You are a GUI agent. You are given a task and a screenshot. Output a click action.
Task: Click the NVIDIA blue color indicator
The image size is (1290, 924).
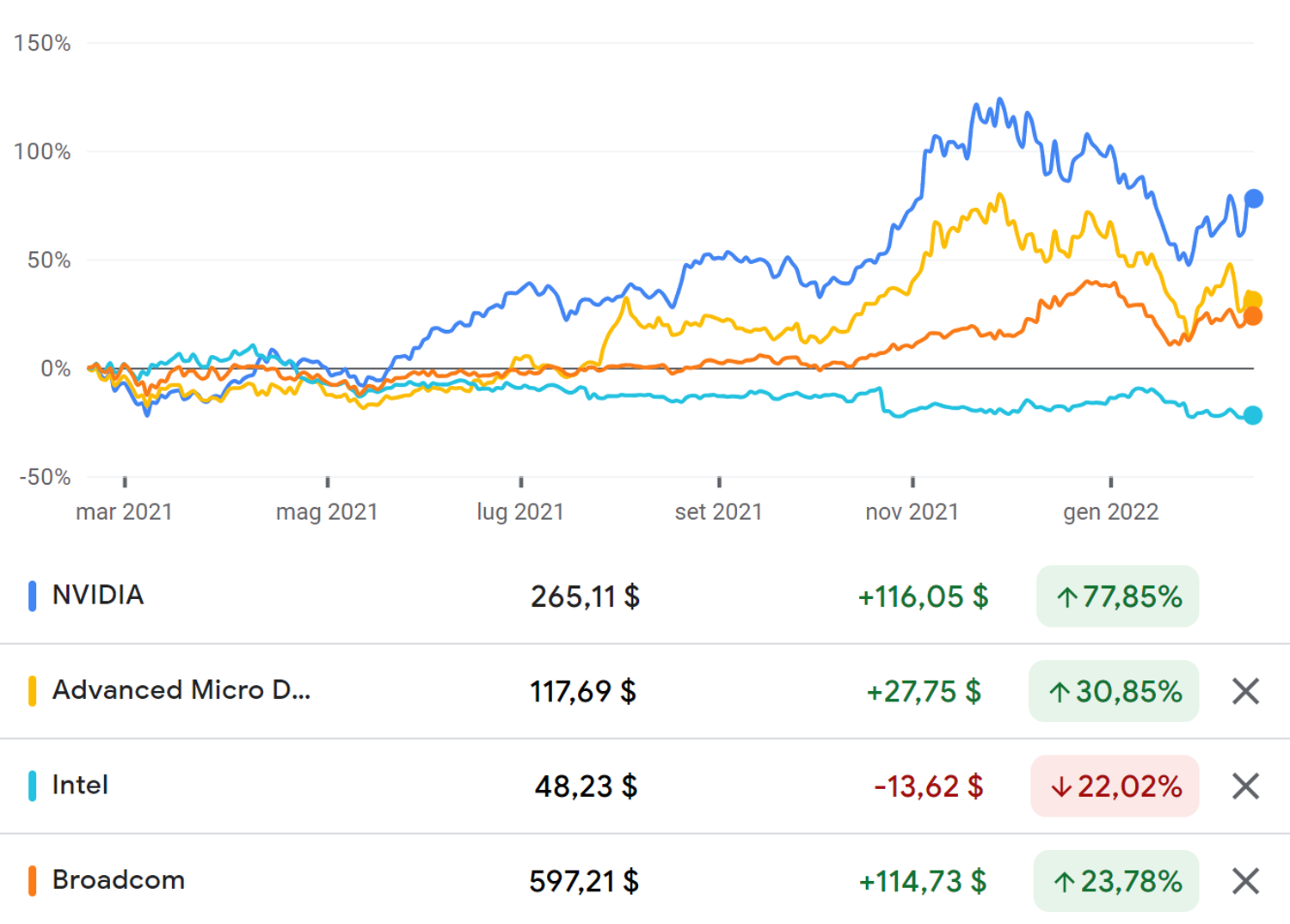[32, 596]
